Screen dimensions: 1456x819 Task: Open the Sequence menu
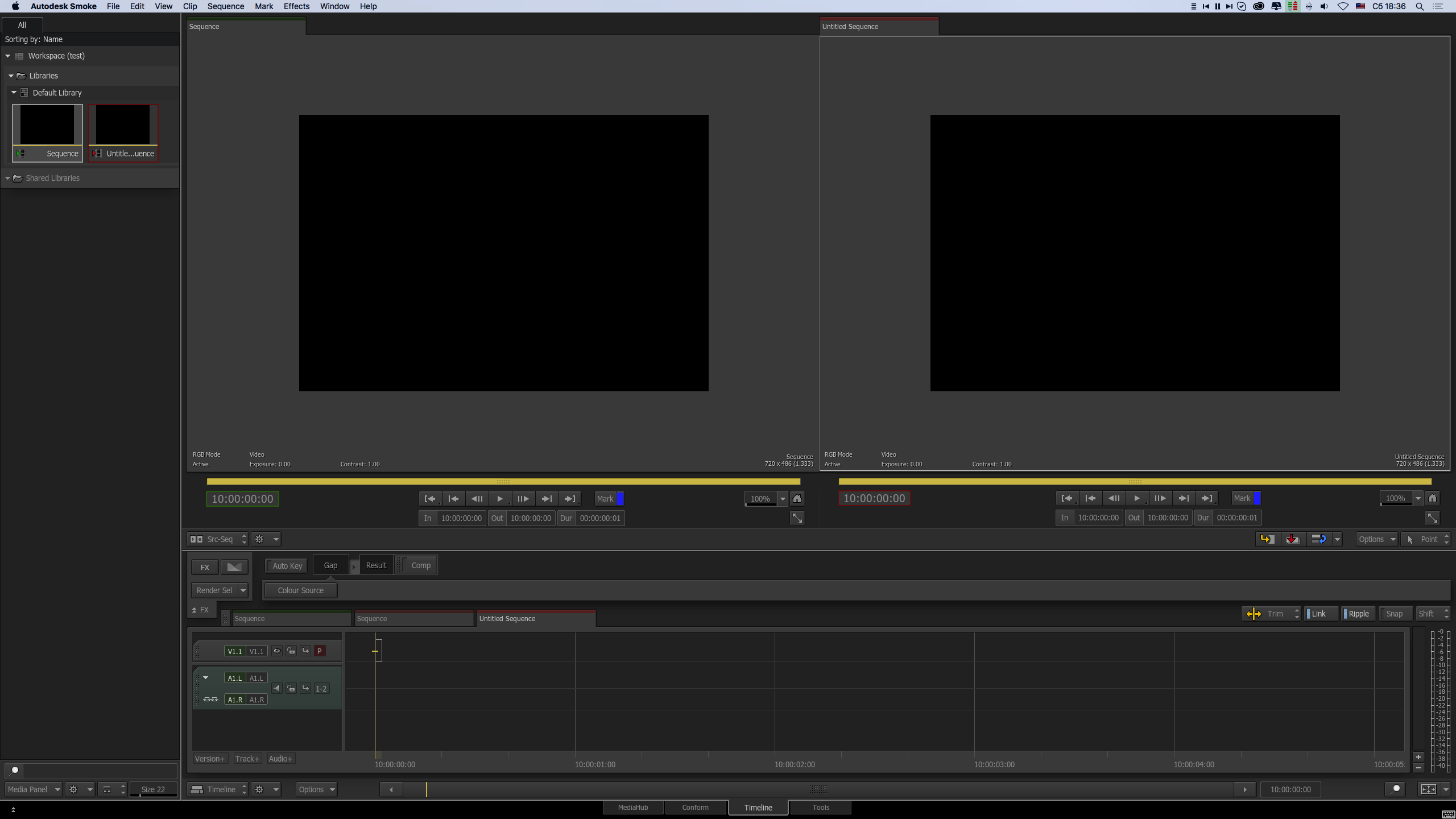(x=225, y=6)
